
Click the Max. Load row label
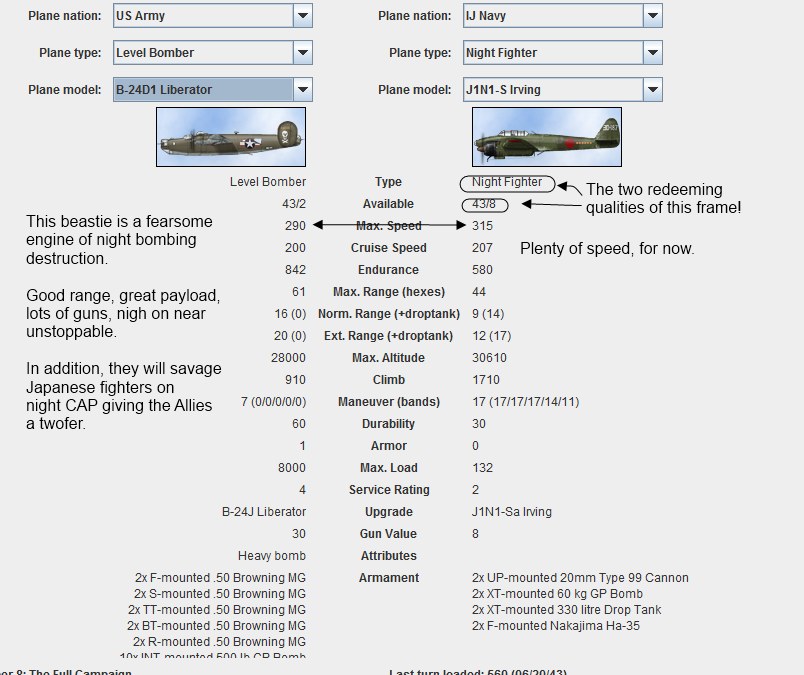[x=389, y=468]
